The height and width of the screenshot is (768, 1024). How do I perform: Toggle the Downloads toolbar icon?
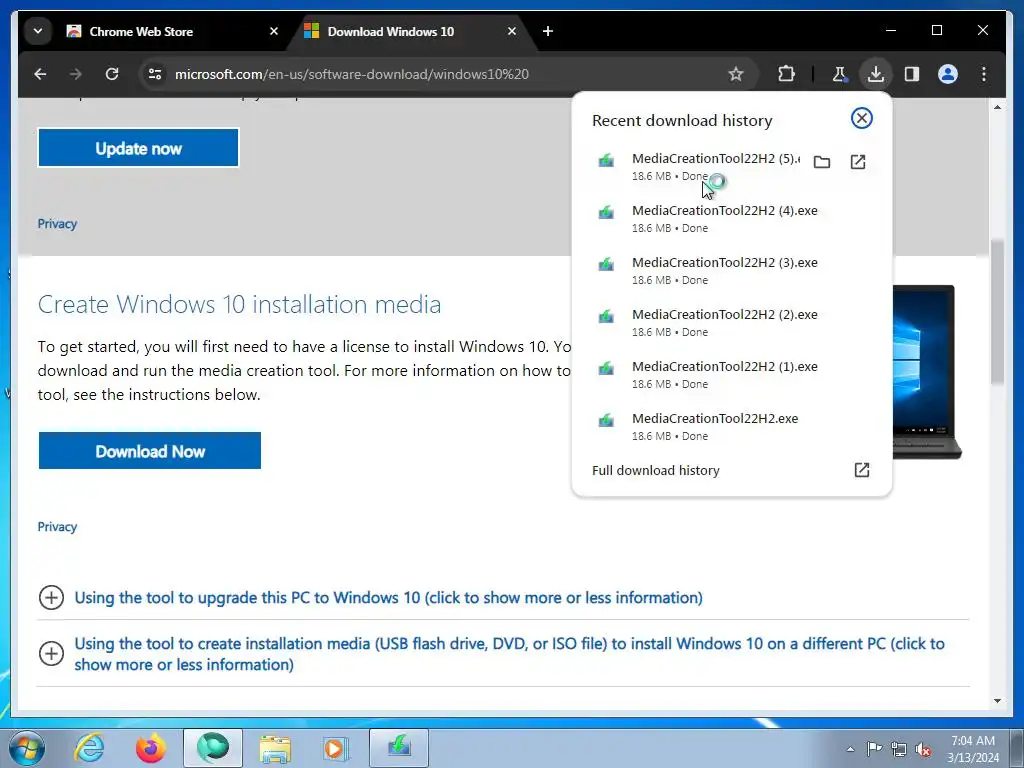click(x=876, y=74)
